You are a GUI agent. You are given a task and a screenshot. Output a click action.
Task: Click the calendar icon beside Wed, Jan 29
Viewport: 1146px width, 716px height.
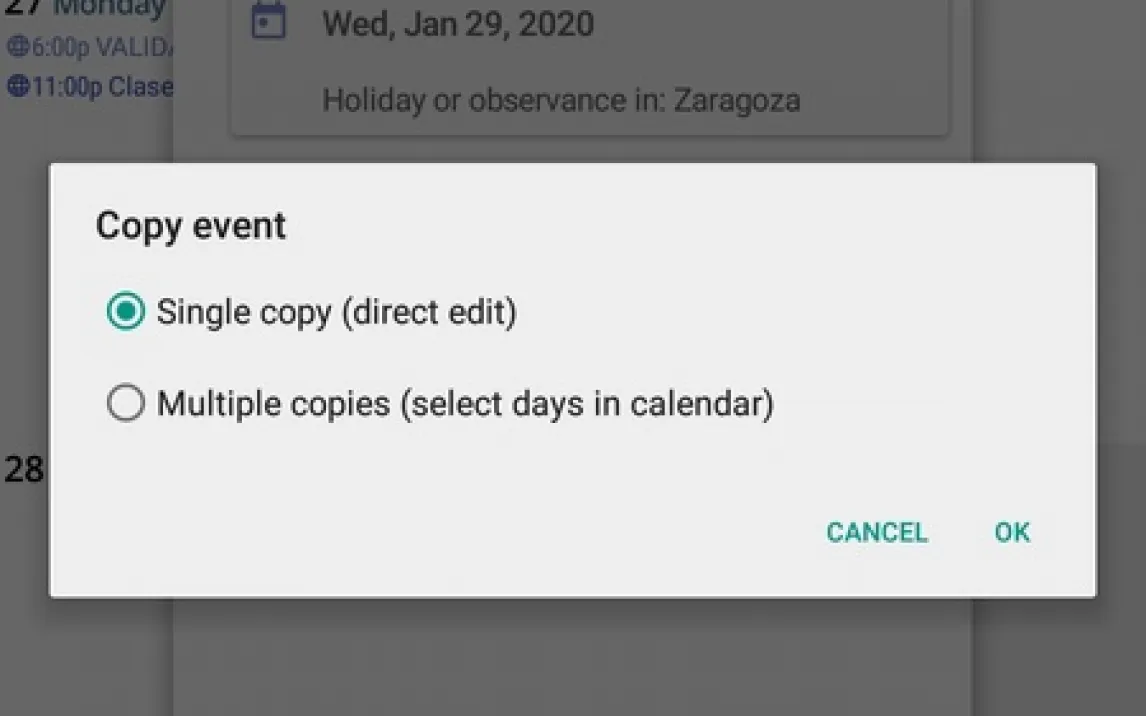coord(267,23)
